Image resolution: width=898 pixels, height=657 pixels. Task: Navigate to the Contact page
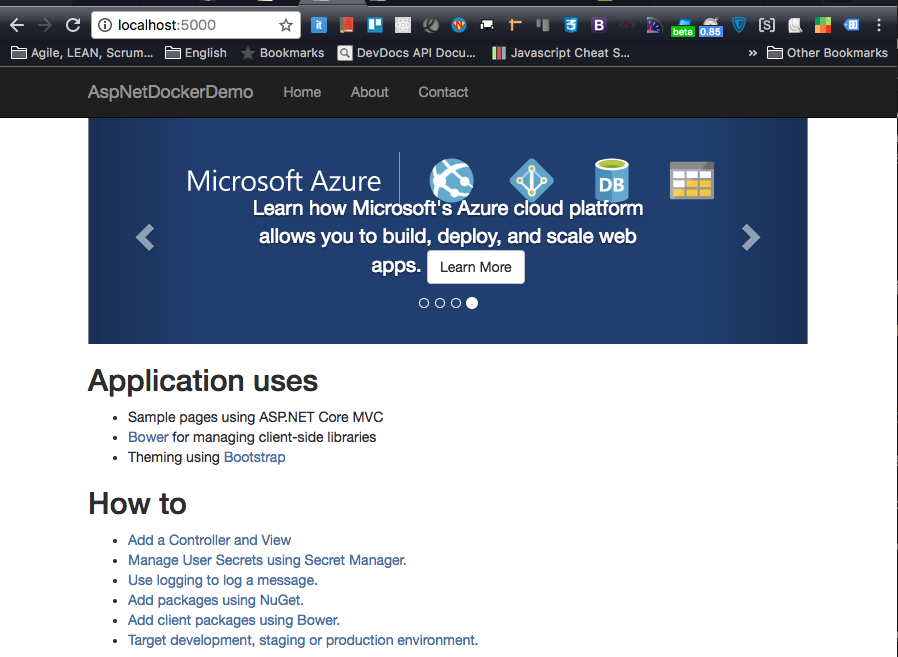[x=443, y=92]
